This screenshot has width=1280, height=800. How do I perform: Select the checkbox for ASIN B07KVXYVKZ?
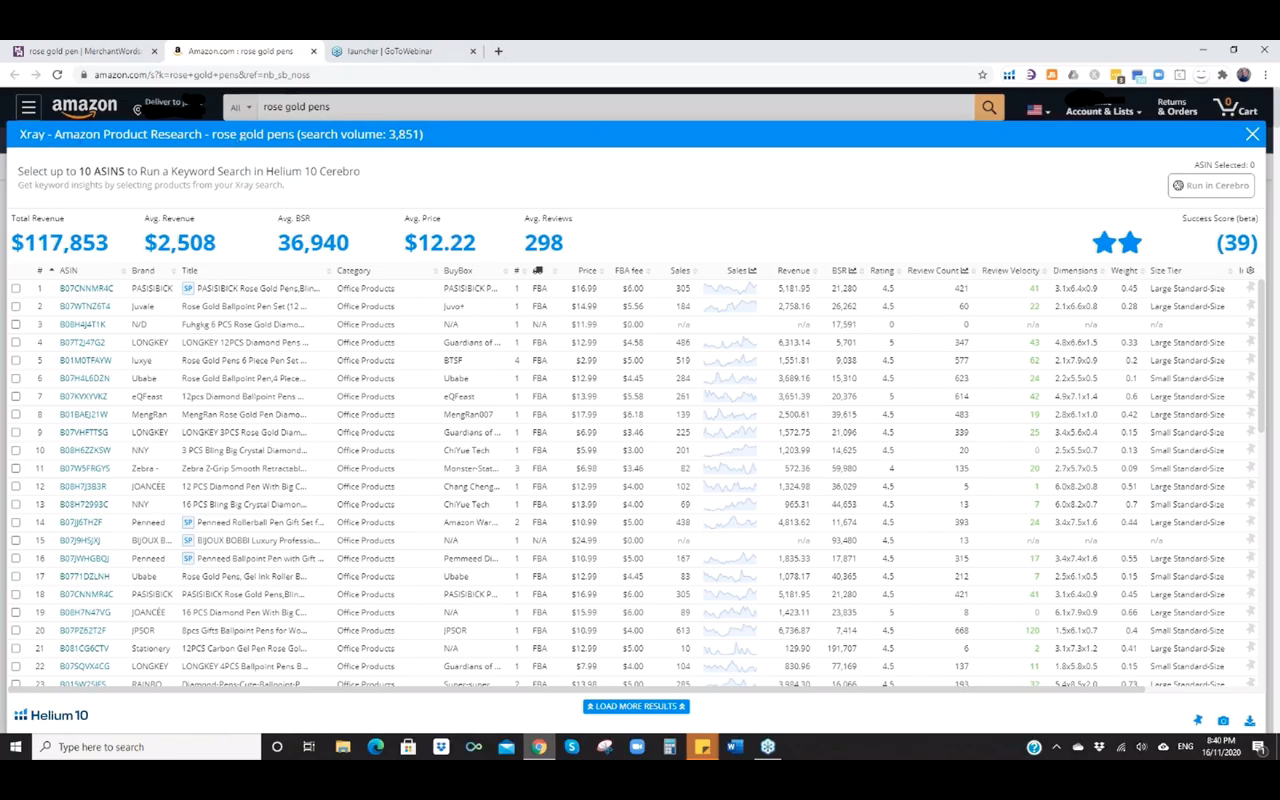click(x=16, y=396)
